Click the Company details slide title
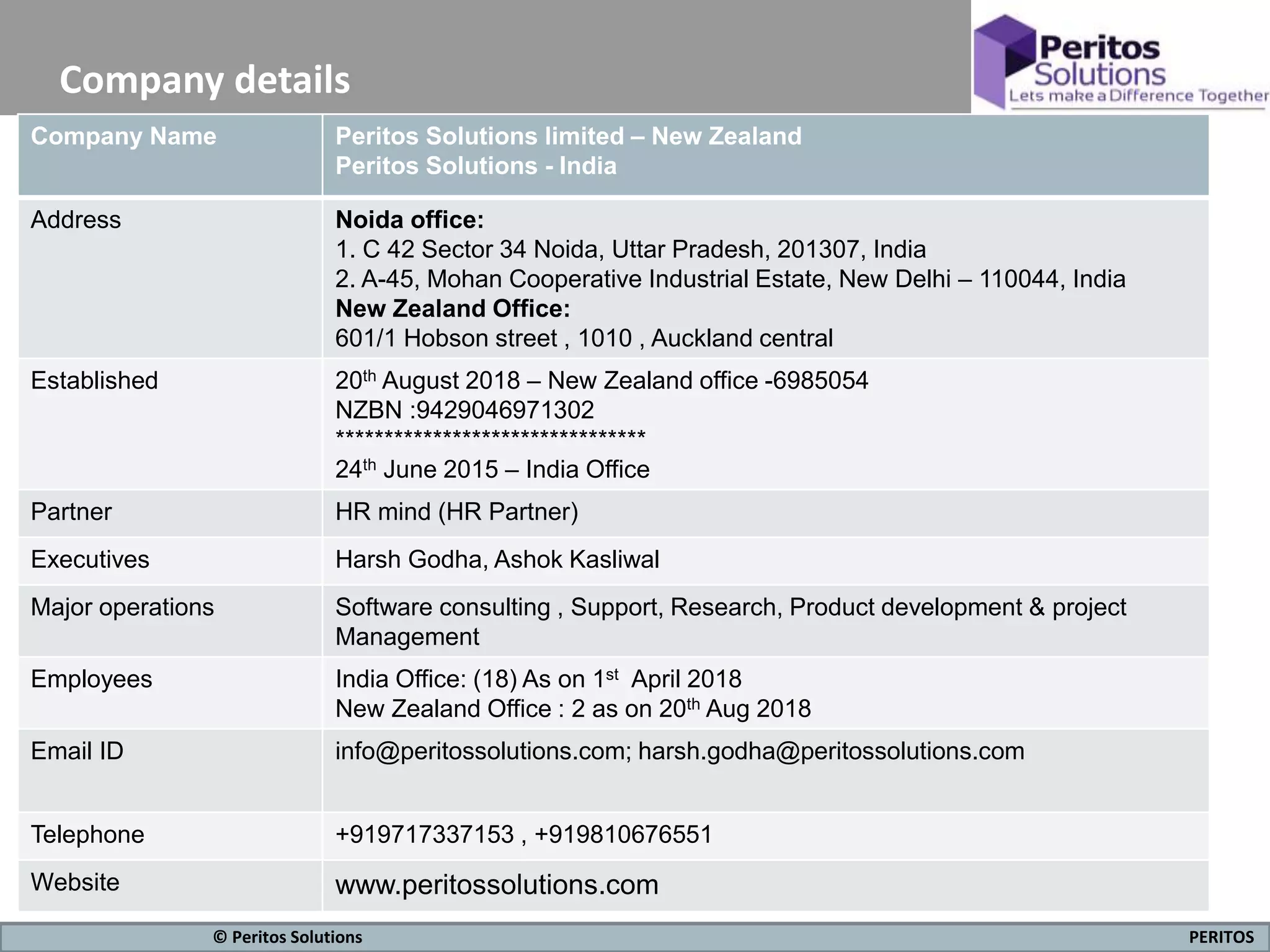The image size is (1270, 952). (205, 80)
